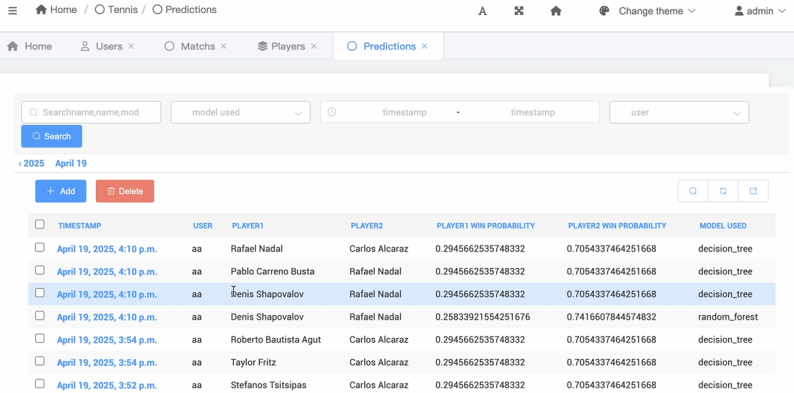Click the search name text field
Image resolution: width=794 pixels, height=393 pixels.
coord(91,112)
